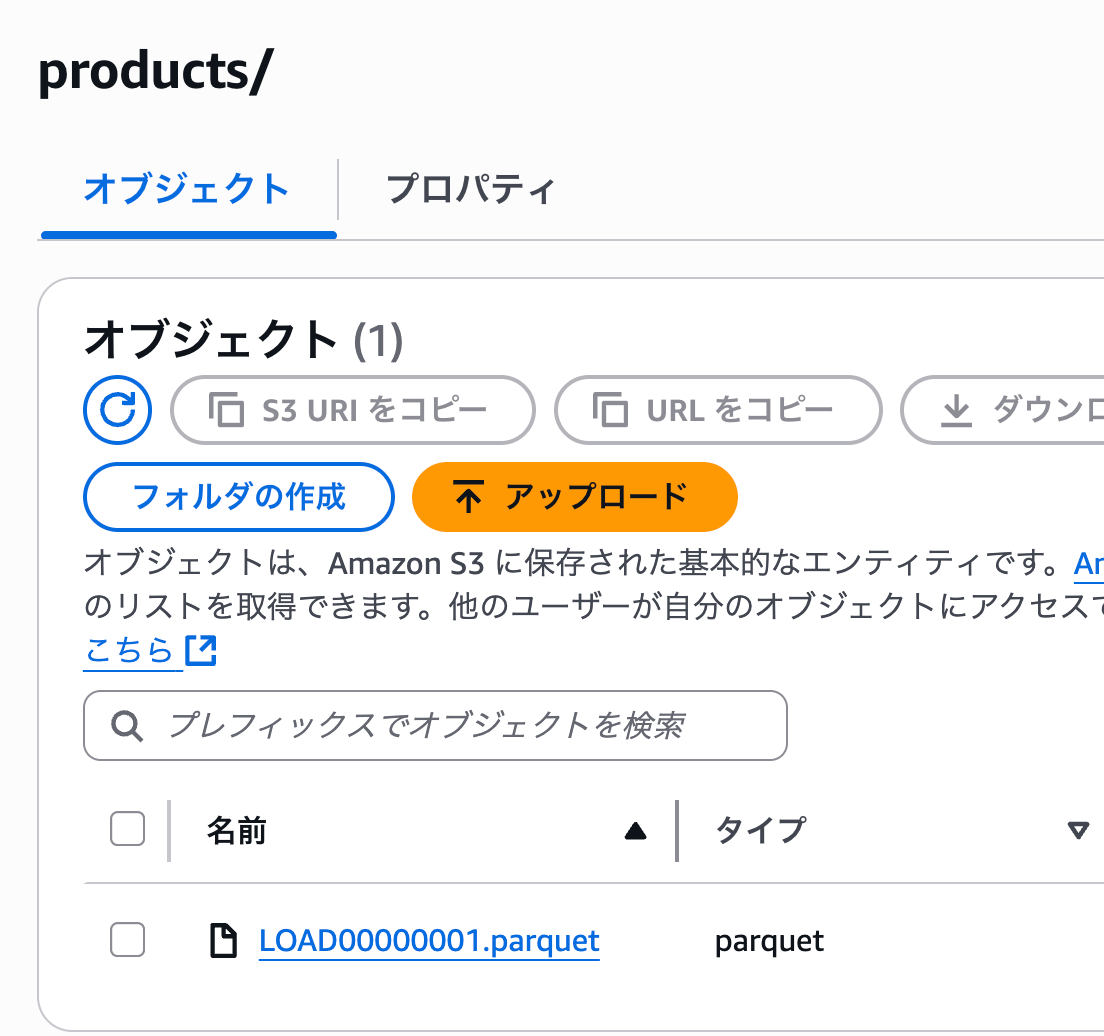Switch to the プロパティ tab
Viewport: 1104px width, 1036px height.
click(470, 189)
